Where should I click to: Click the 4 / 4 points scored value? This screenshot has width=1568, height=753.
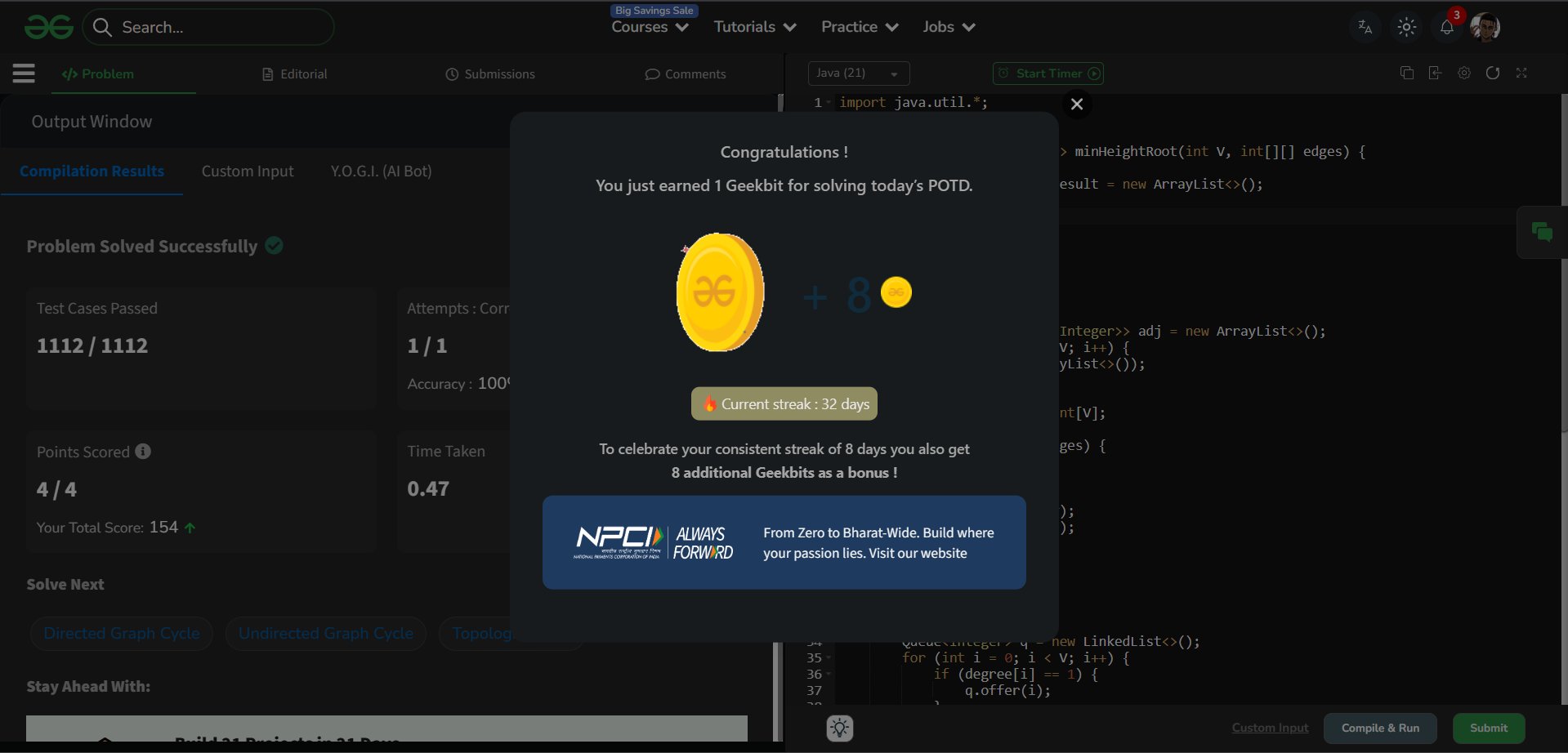click(56, 490)
